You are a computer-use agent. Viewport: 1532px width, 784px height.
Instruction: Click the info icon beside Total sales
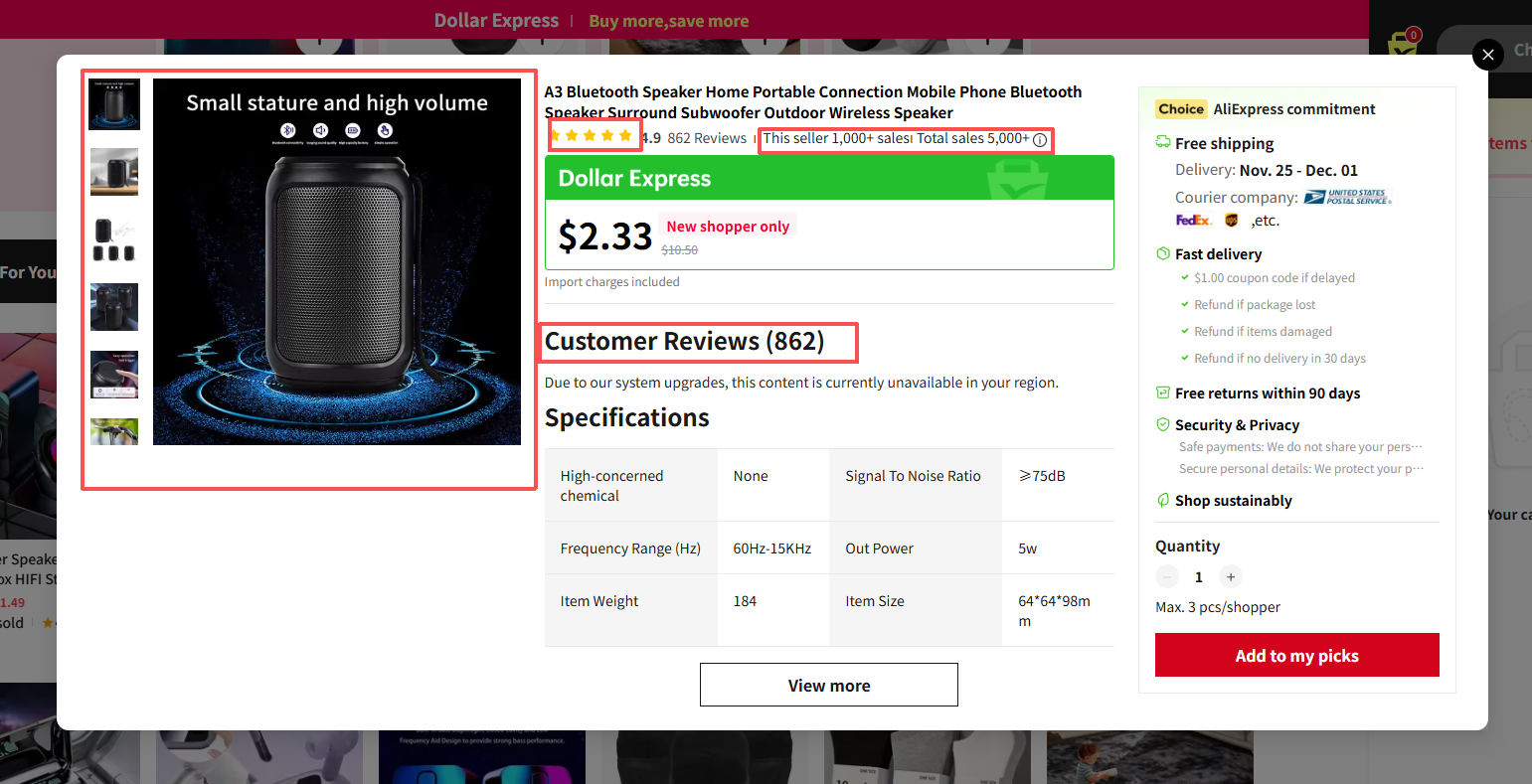pos(1040,140)
